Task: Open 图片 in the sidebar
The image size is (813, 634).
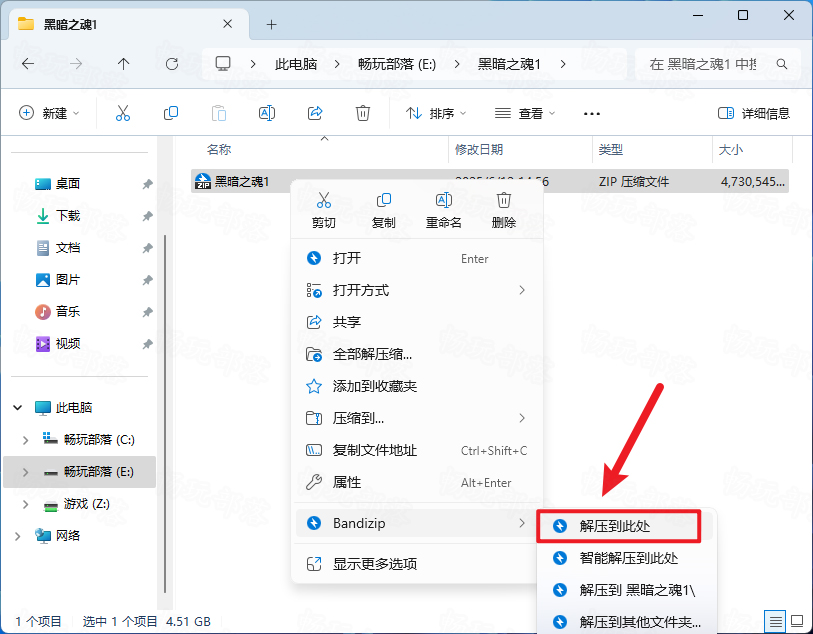Action: [67, 279]
